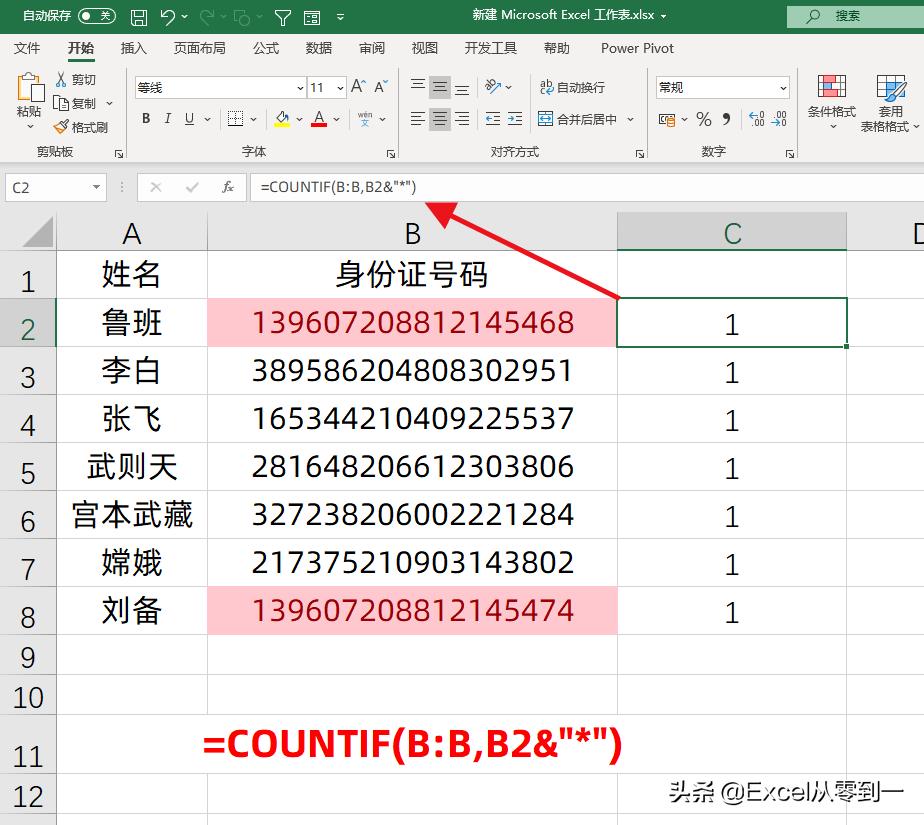The image size is (924, 825).
Task: Click the Save icon on Quick Access Toolbar
Action: [x=138, y=15]
